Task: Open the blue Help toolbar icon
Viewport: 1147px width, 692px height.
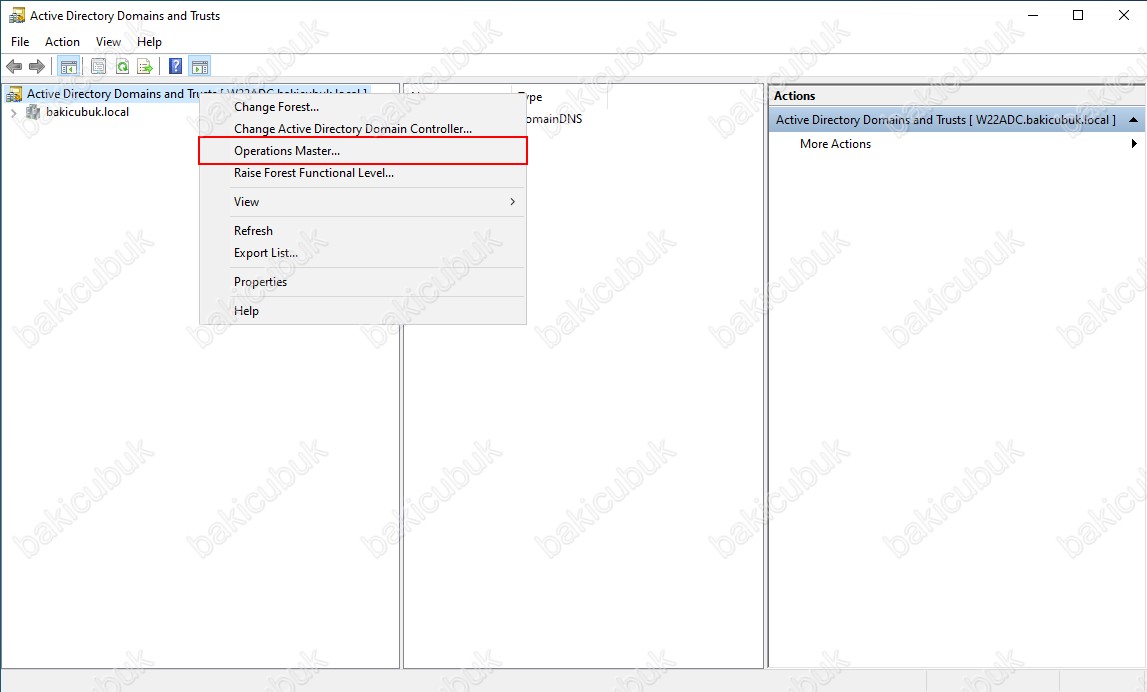Action: click(176, 67)
